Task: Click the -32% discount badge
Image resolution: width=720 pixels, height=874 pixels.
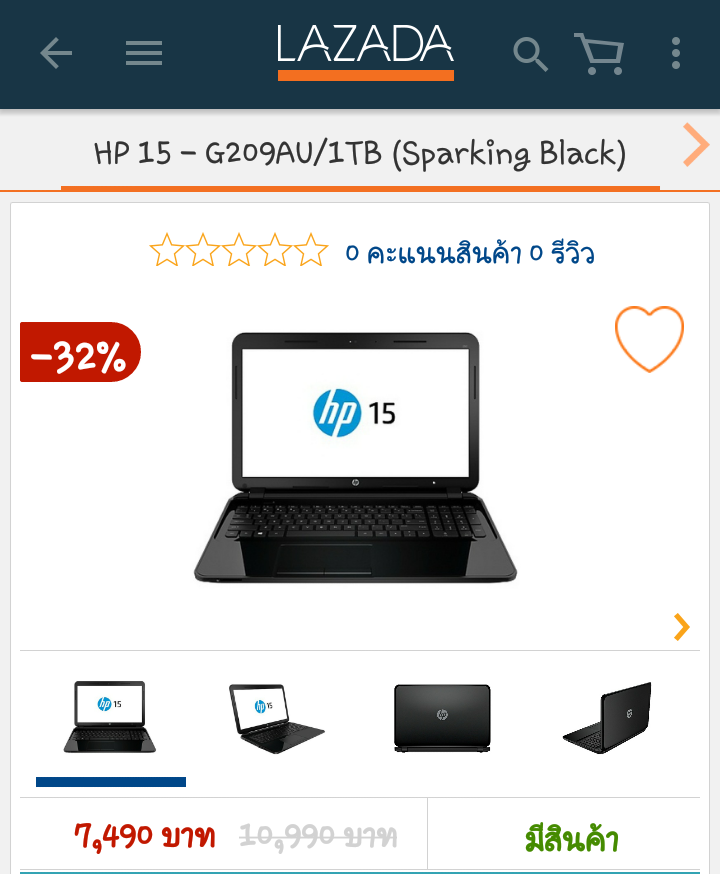Action: (80, 352)
